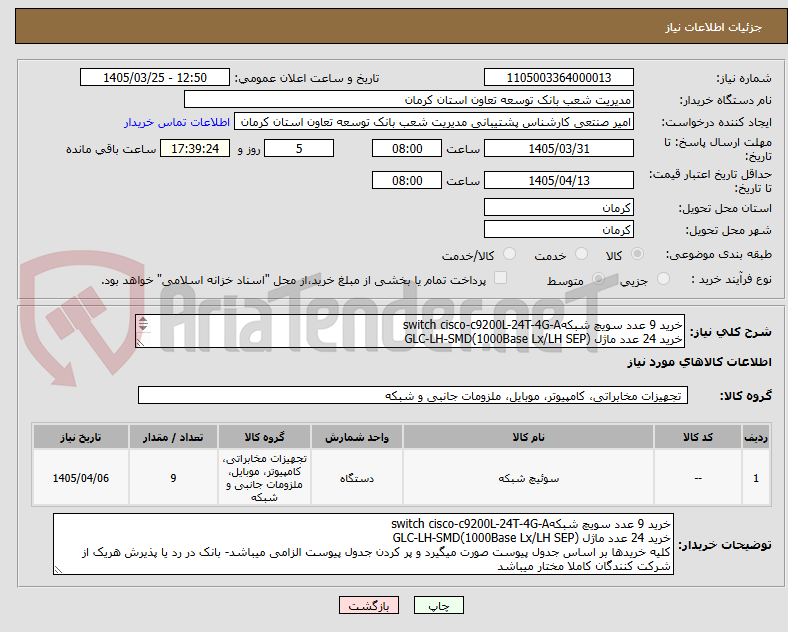Click the نام کالا column header
Image resolution: width=788 pixels, height=632 pixels.
pyautogui.click(x=528, y=437)
